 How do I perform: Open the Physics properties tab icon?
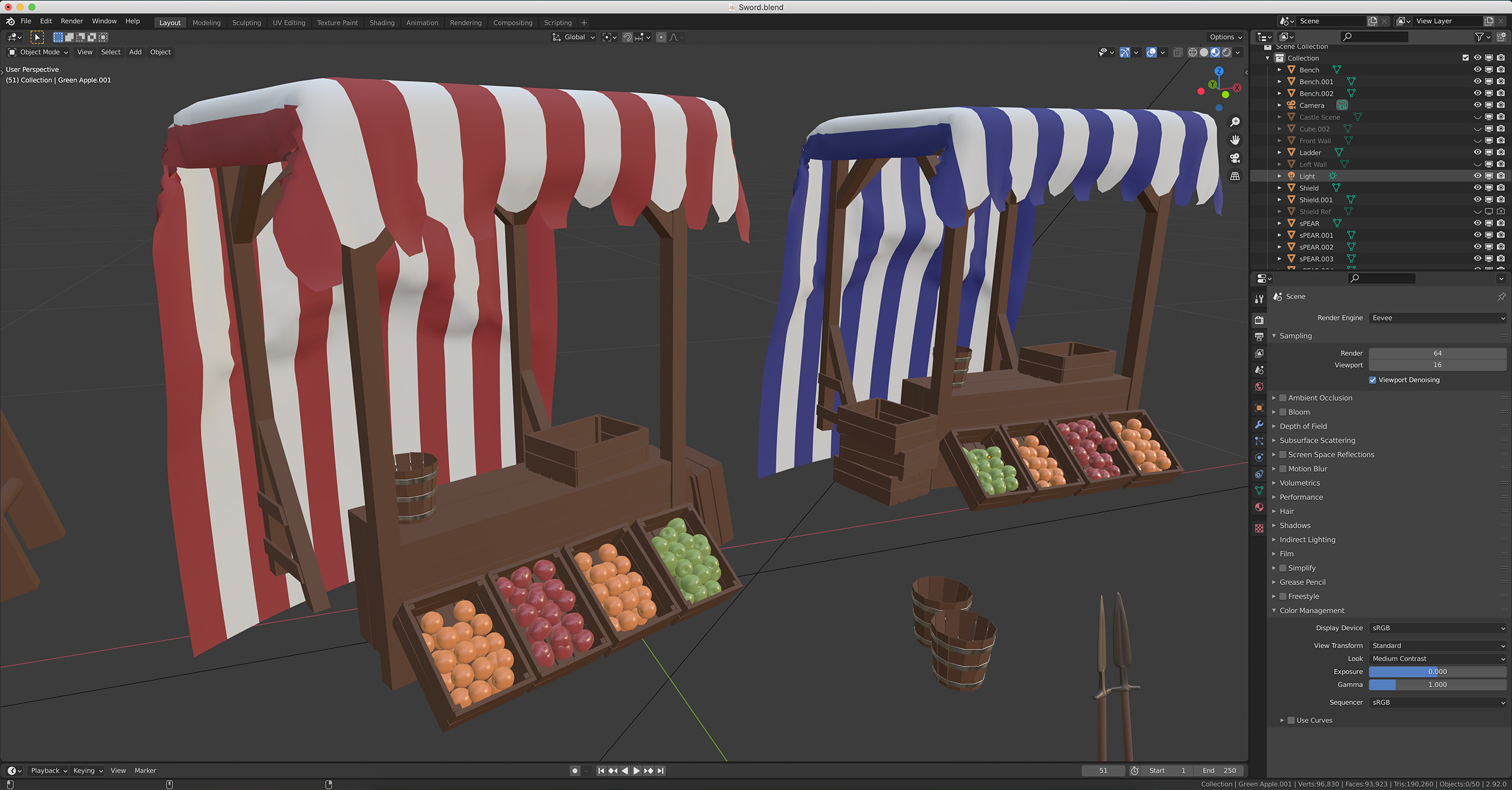click(x=1259, y=458)
